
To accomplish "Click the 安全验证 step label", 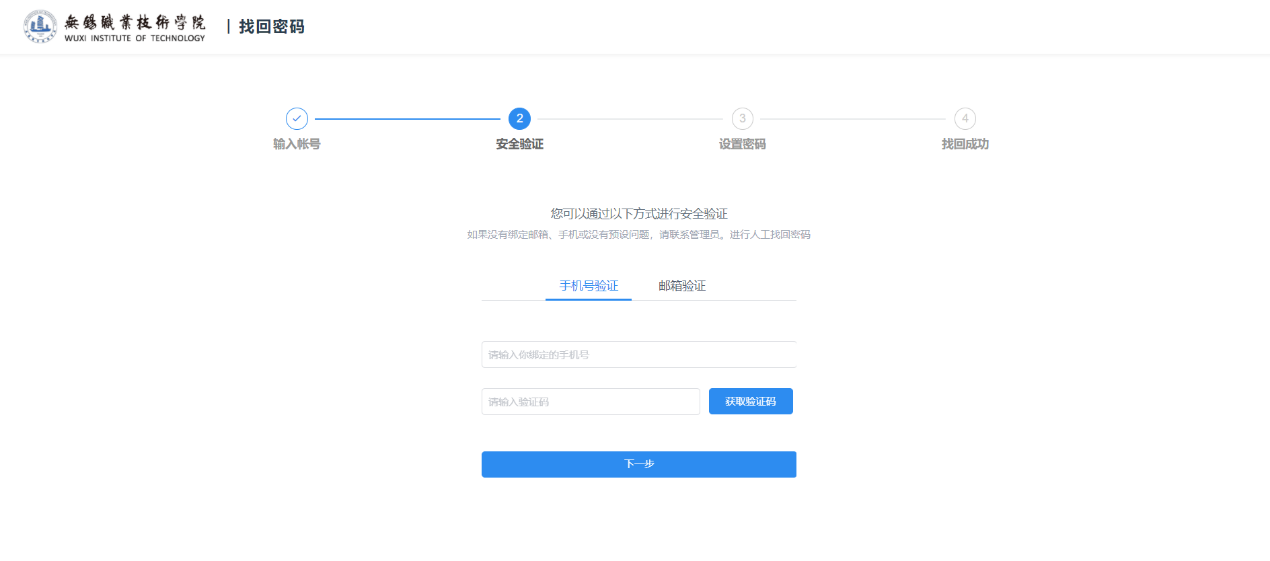I will click(519, 144).
